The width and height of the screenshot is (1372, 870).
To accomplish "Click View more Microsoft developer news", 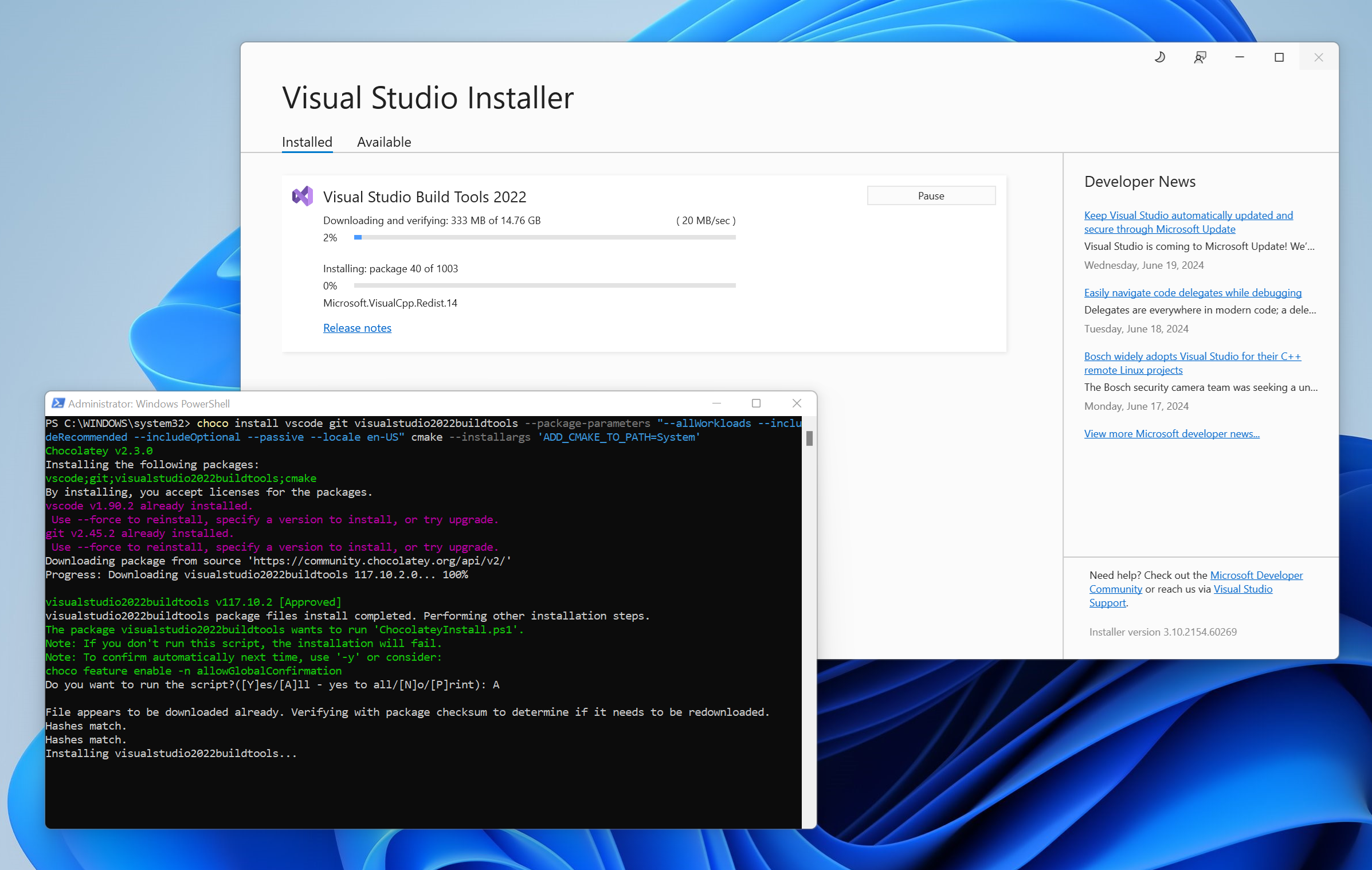I will click(1171, 434).
